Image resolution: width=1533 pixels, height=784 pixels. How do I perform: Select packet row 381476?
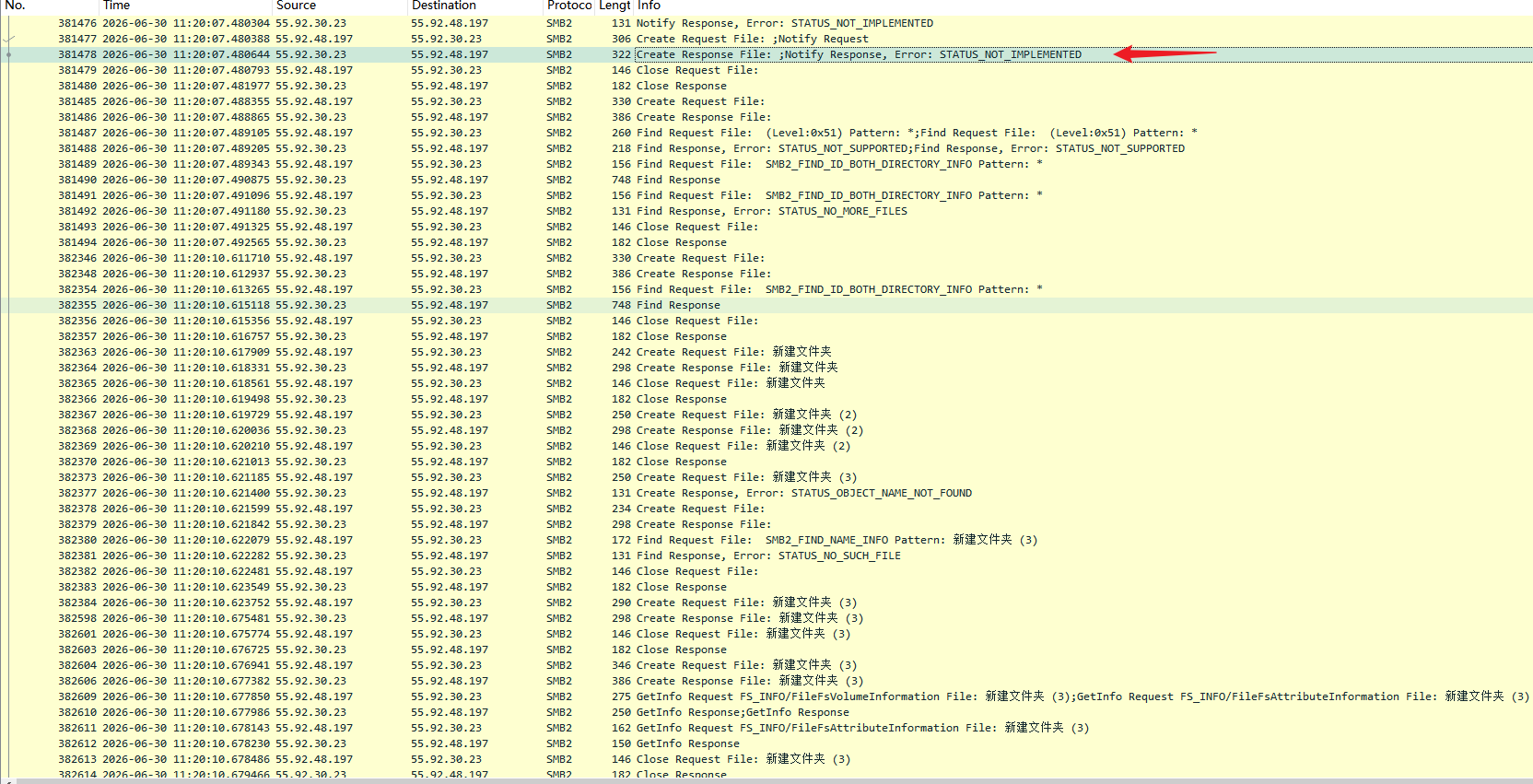[x=766, y=23]
